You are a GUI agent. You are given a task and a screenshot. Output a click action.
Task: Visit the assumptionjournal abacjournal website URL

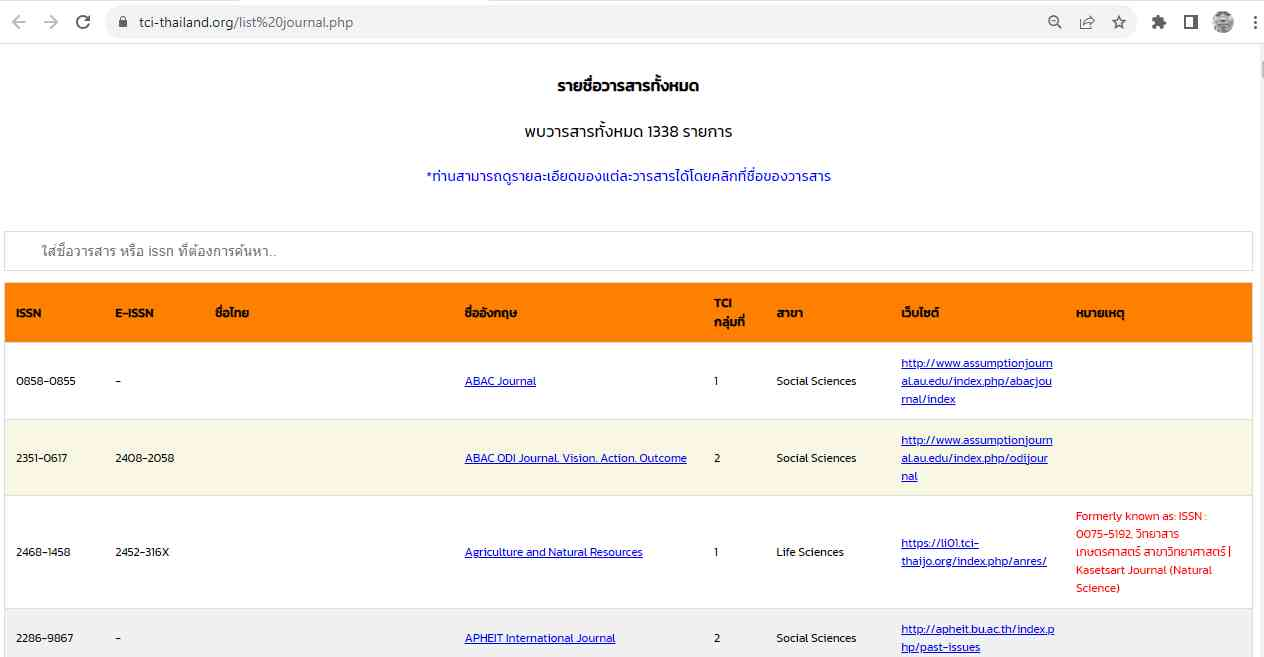(976, 381)
